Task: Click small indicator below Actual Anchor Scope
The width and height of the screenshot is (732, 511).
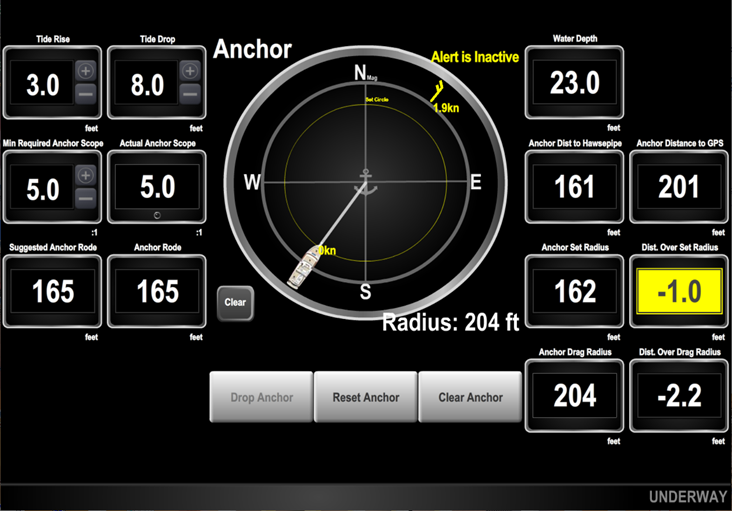Action: coord(158,215)
